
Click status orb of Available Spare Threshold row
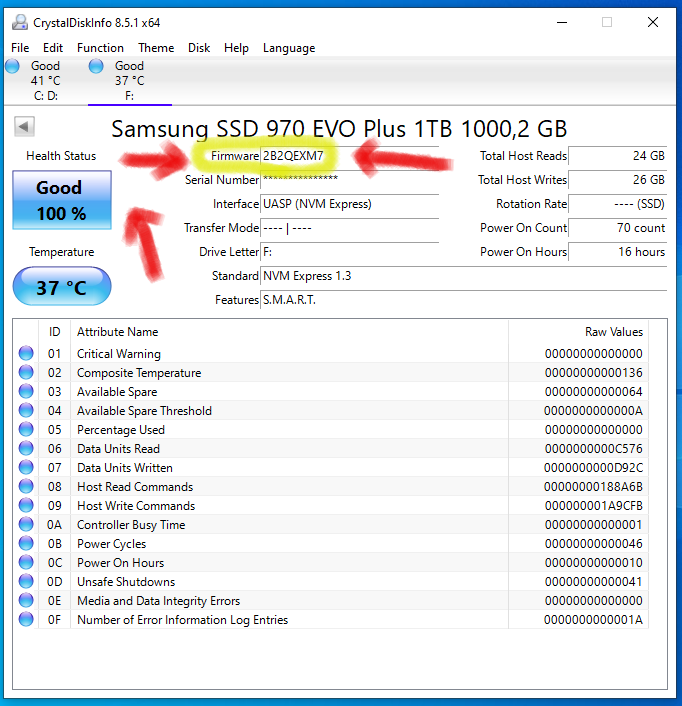coord(26,410)
